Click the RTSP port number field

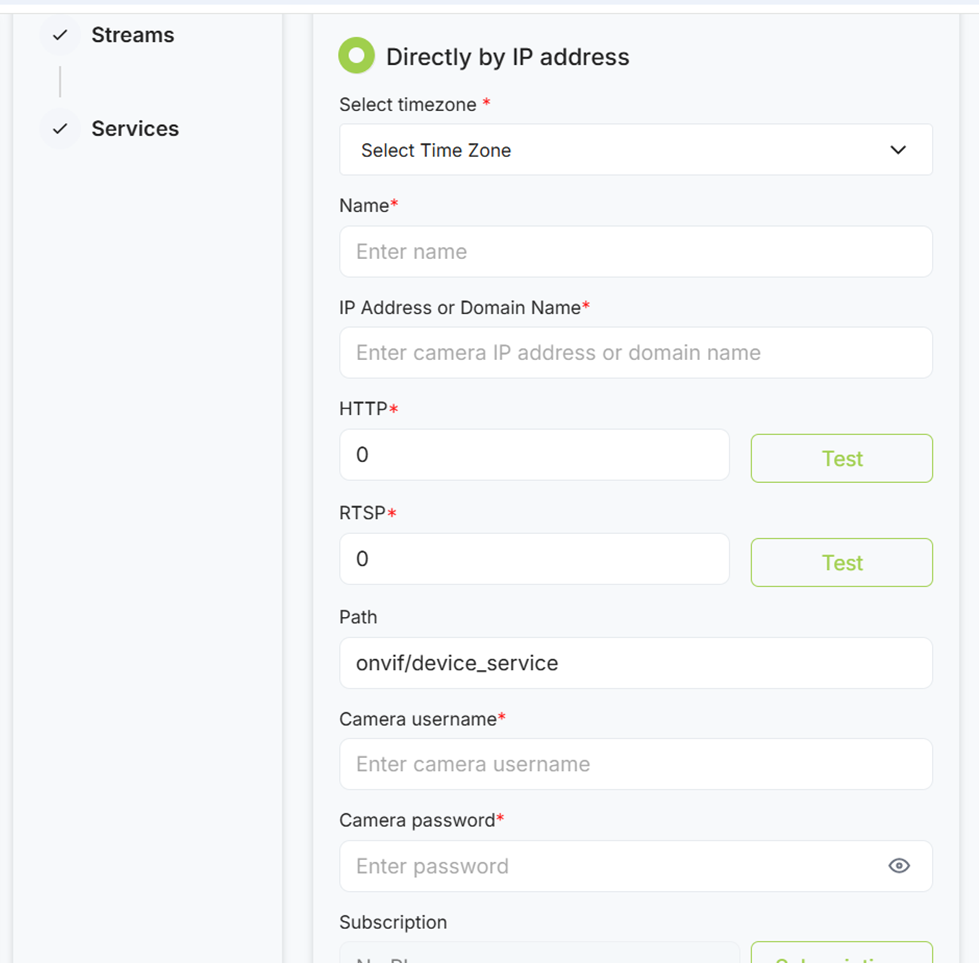tap(534, 559)
